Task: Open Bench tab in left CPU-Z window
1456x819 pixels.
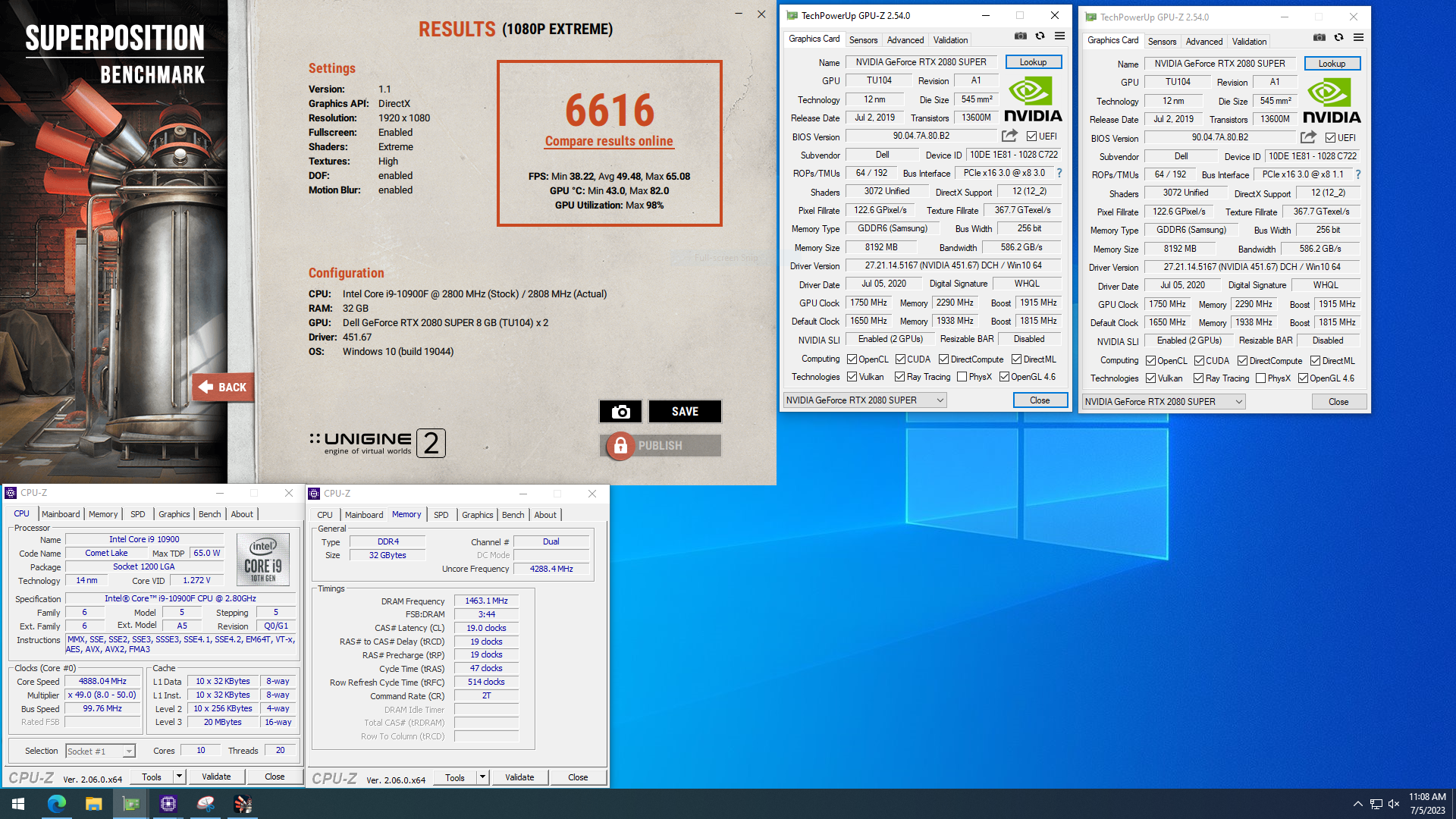Action: 209,514
